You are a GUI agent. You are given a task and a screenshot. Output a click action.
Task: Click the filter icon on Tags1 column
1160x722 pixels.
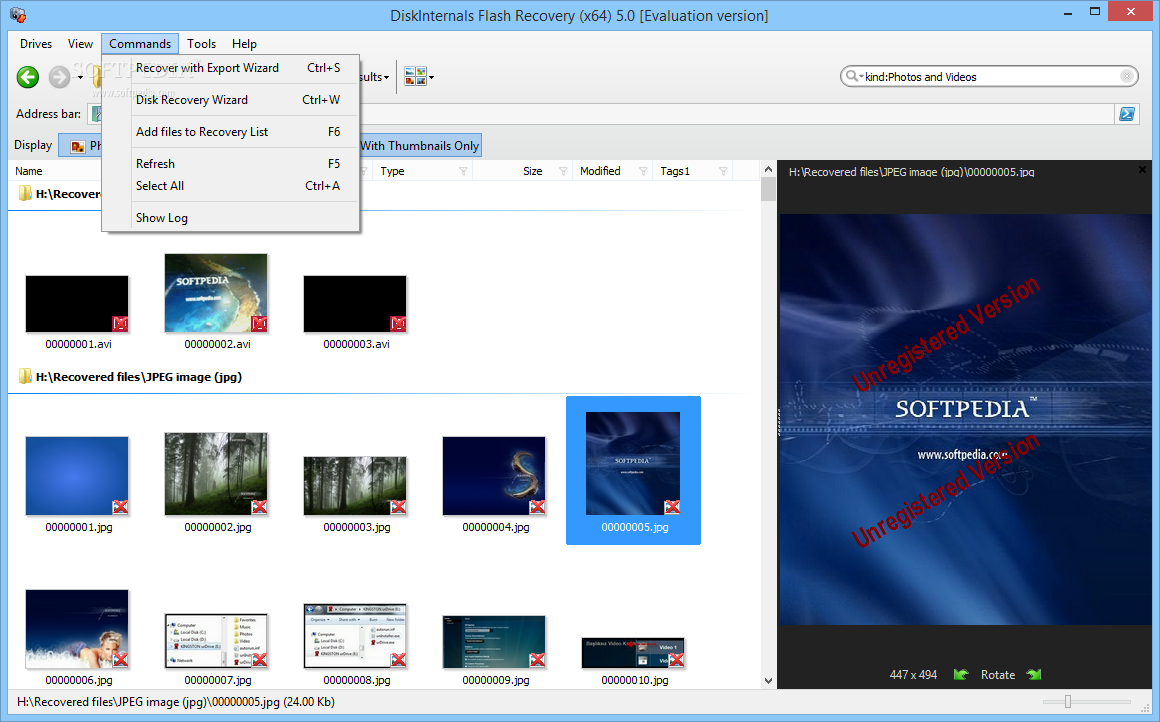tap(723, 171)
